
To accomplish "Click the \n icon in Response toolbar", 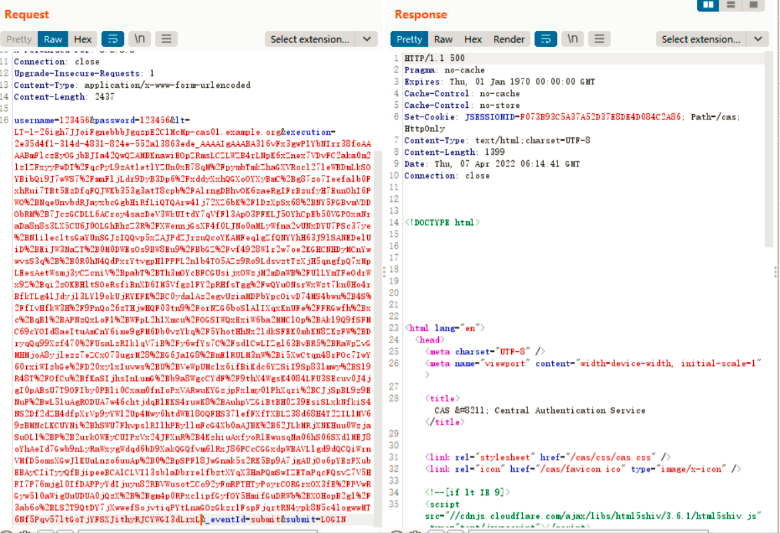I will pos(573,39).
